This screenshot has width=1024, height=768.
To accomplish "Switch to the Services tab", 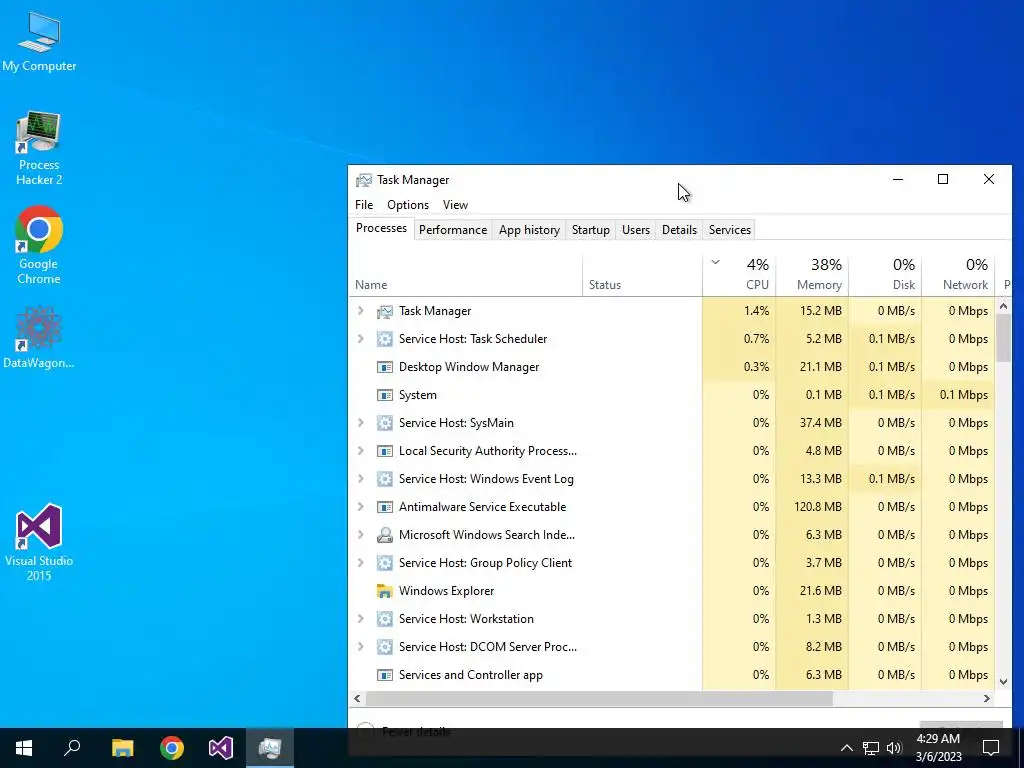I will click(x=729, y=230).
